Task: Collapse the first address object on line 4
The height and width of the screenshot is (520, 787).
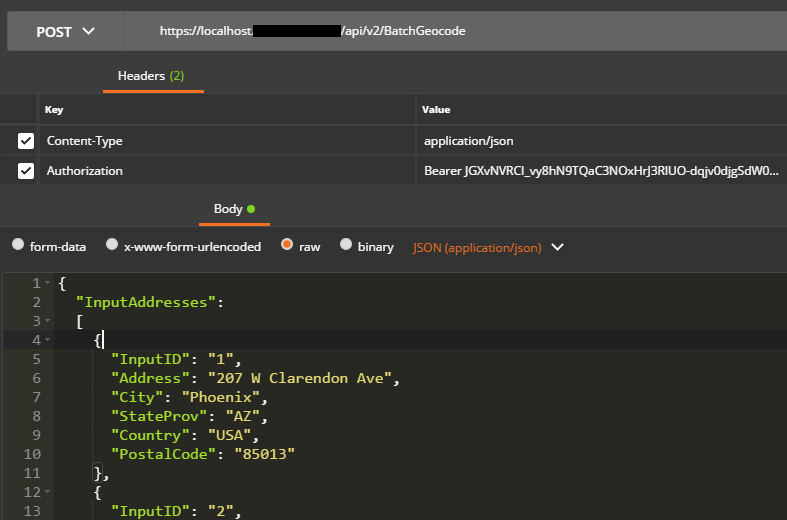Action: tap(47, 340)
